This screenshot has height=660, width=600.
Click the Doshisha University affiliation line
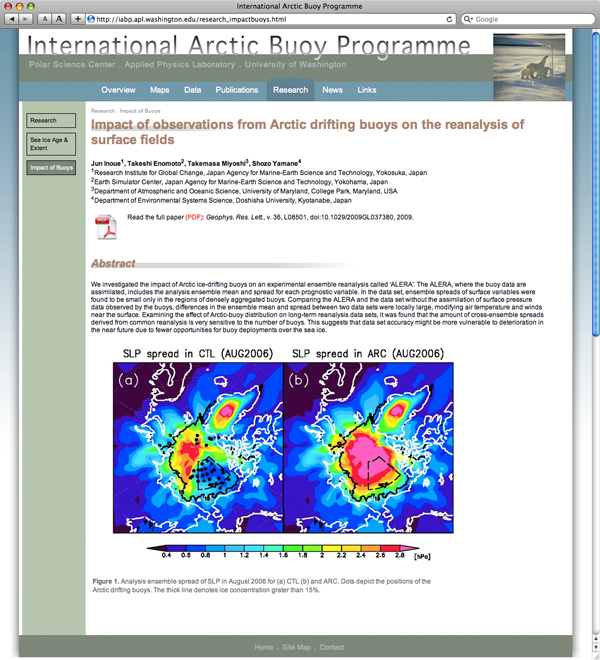(221, 200)
